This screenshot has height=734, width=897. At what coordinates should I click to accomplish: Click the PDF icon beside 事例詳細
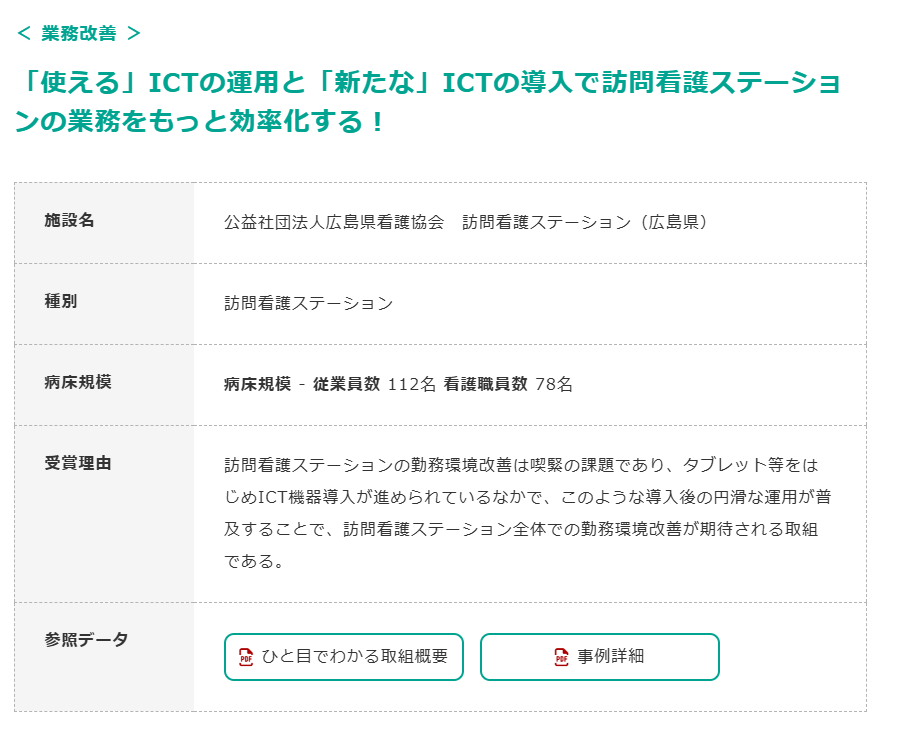point(562,657)
